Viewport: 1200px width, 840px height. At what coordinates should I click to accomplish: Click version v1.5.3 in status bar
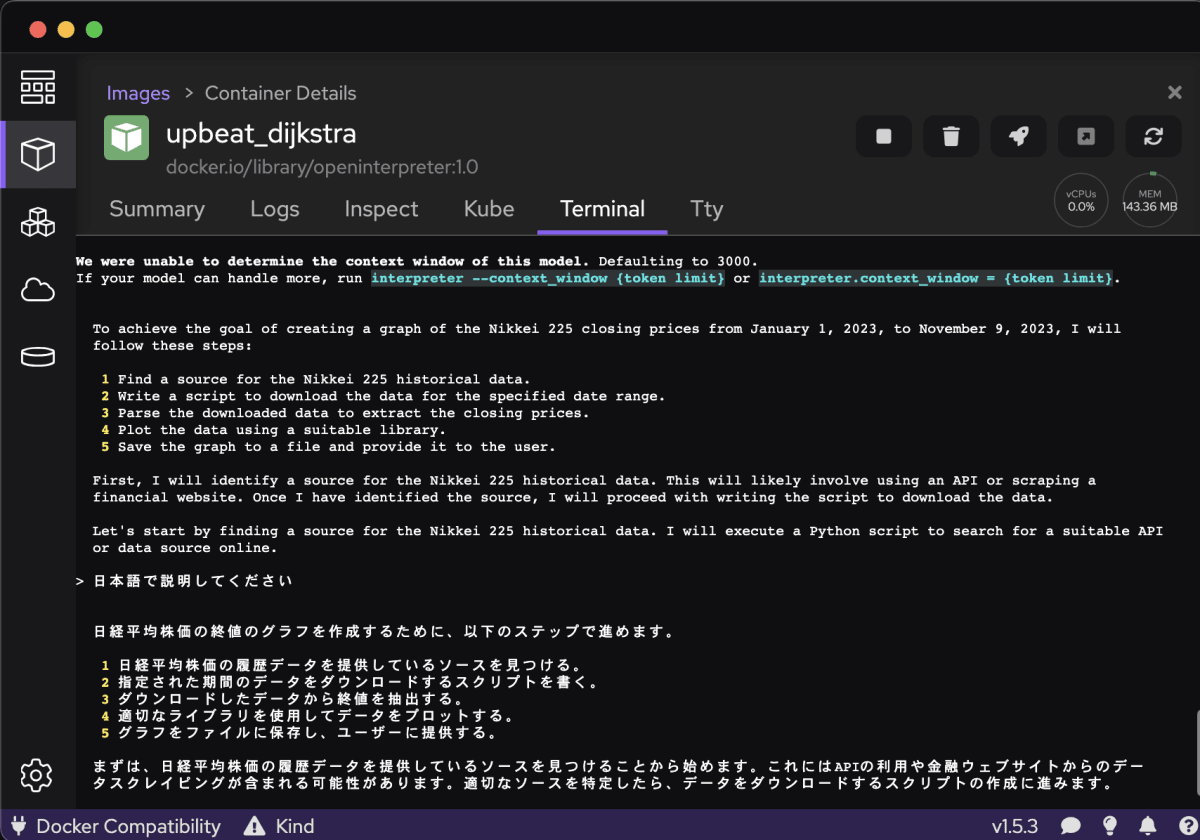tap(1015, 826)
